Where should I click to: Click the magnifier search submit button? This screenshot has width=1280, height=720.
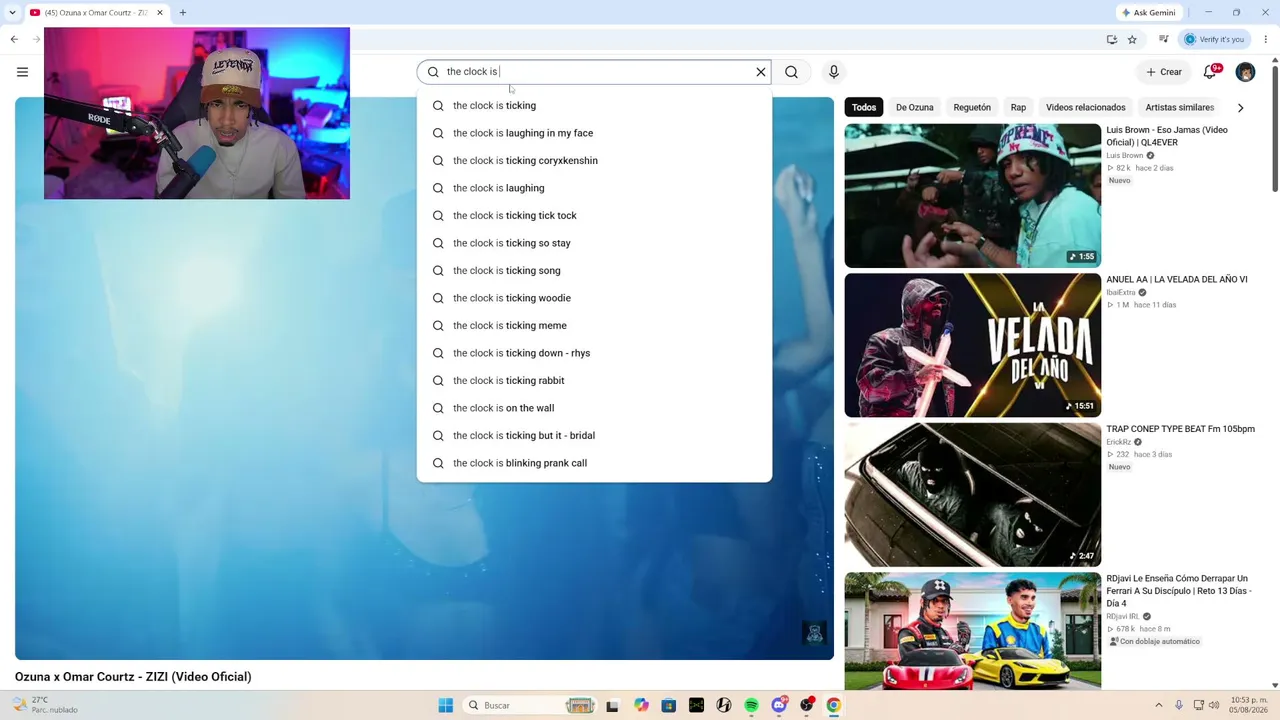click(791, 72)
